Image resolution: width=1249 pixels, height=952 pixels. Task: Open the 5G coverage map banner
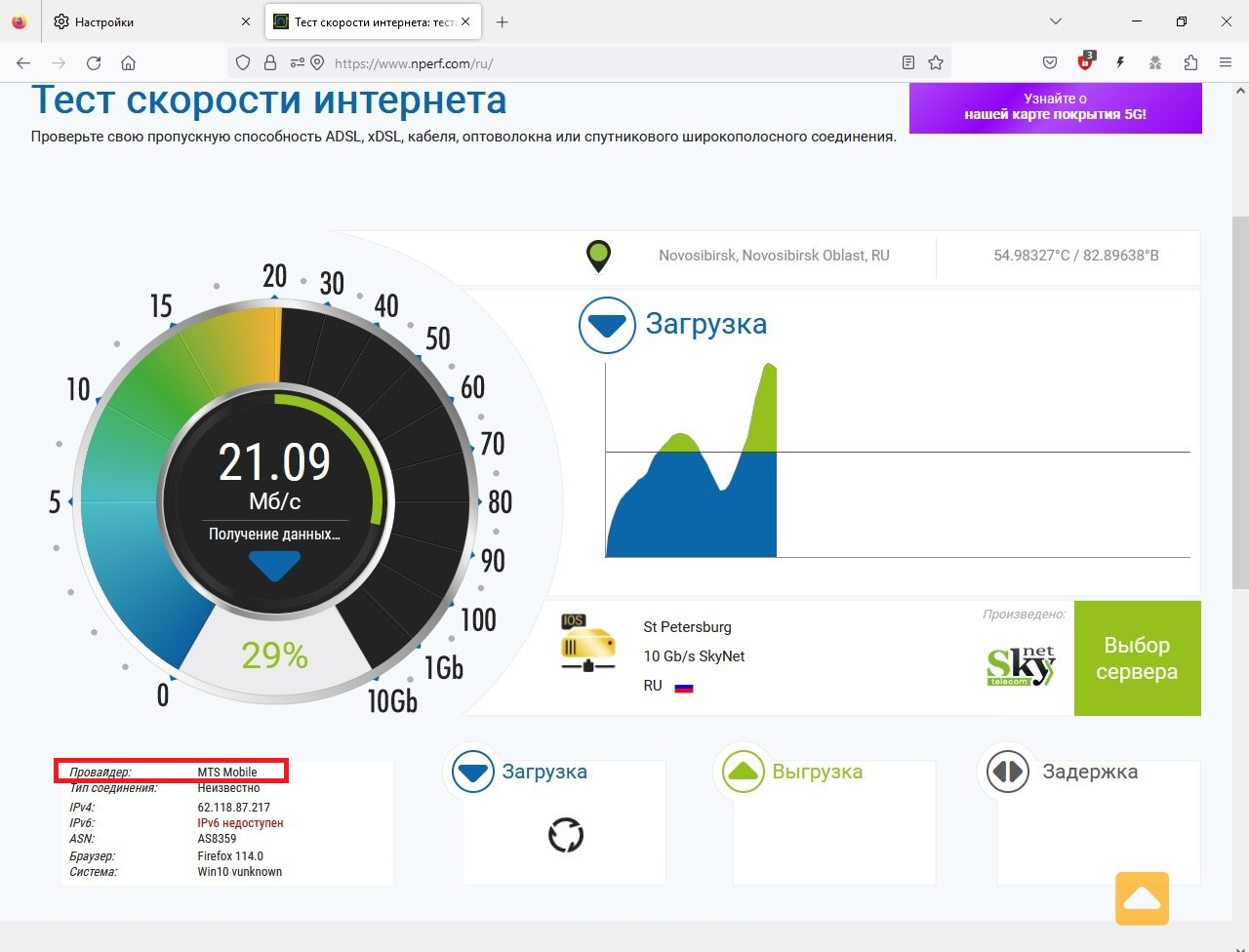tap(1055, 106)
